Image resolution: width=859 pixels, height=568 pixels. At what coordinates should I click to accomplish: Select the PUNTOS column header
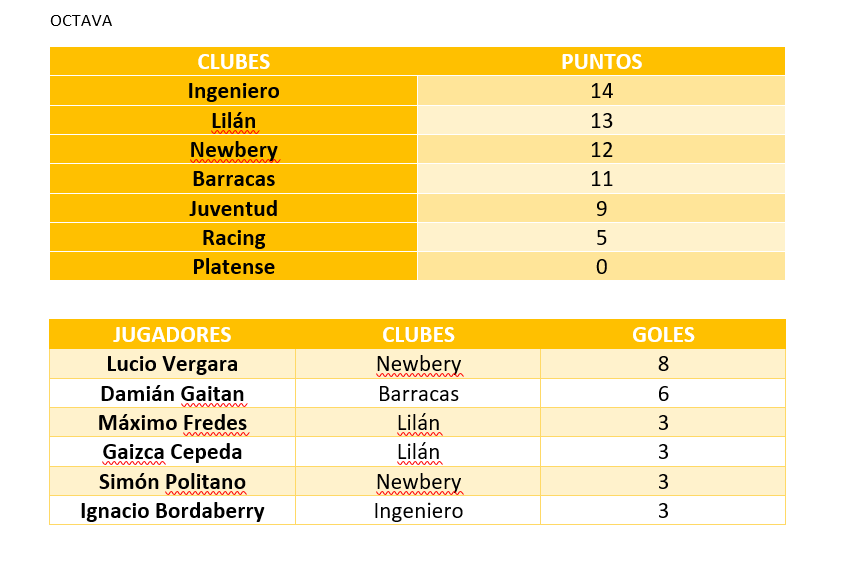[x=601, y=62]
